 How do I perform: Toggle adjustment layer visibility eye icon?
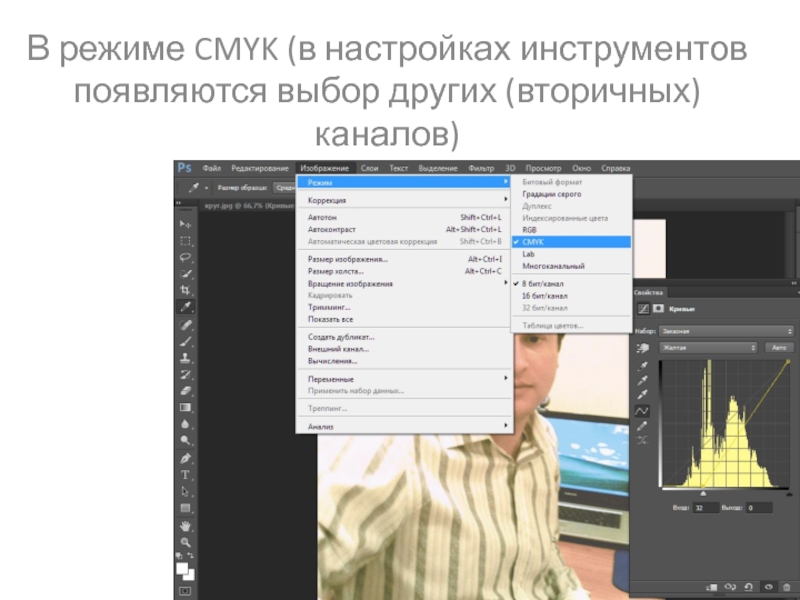coord(768,587)
